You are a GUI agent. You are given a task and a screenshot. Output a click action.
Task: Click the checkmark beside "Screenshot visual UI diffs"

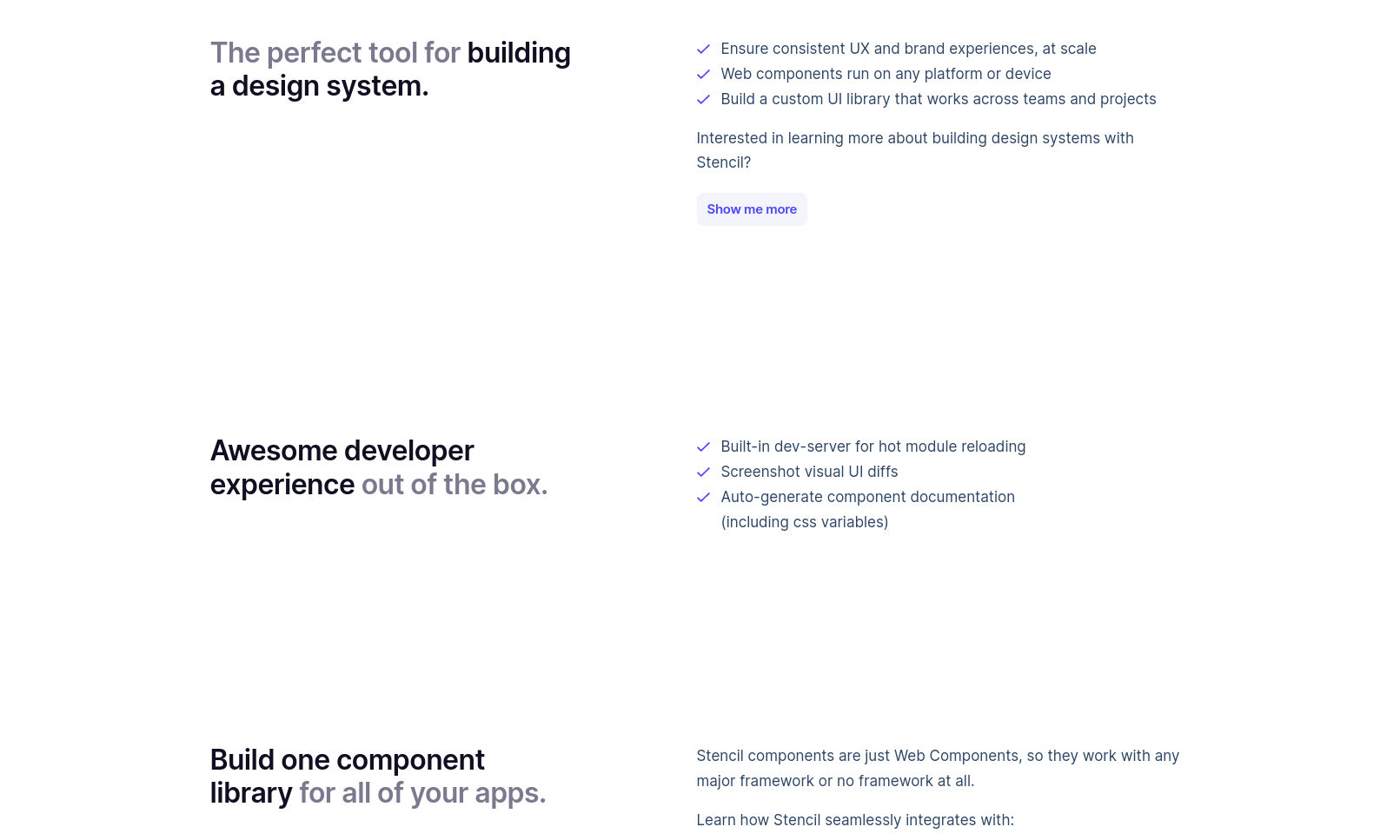tap(703, 473)
